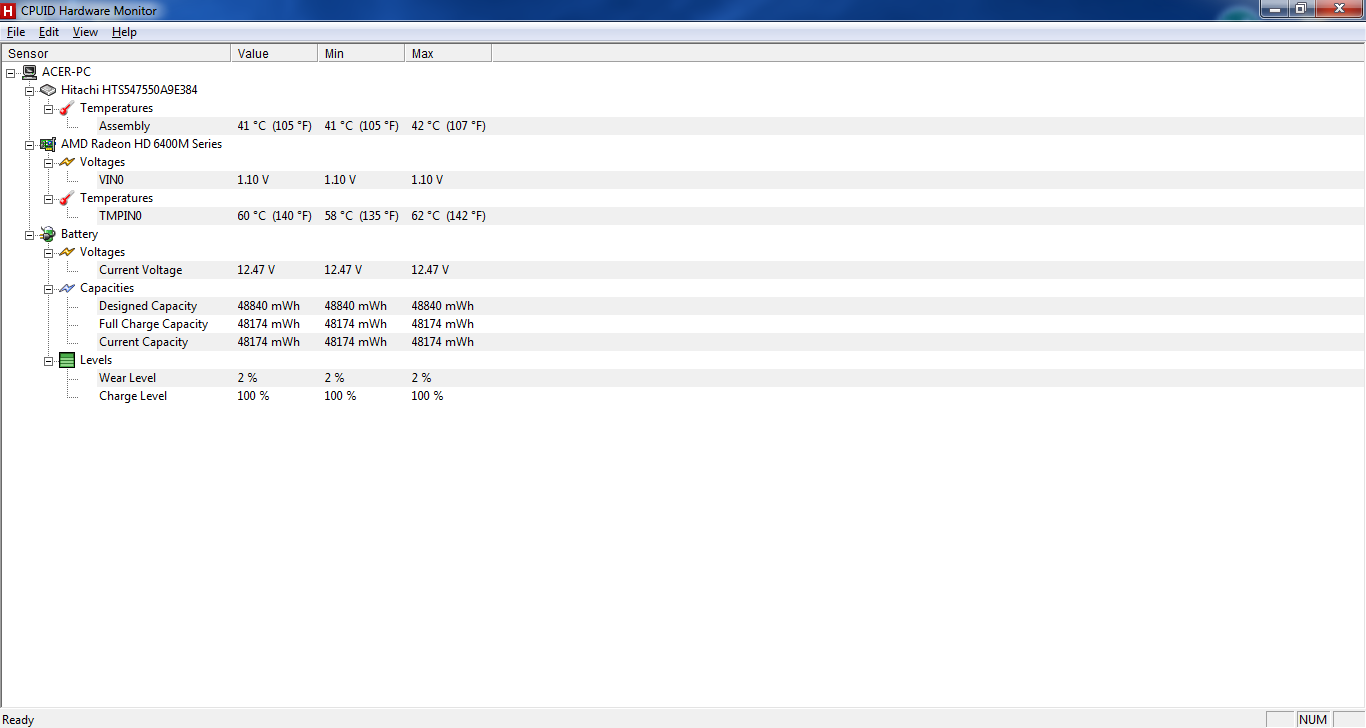Select the Hitachi HTS547550A9E384 label
Screen dimensions: 1366x728
tap(129, 90)
